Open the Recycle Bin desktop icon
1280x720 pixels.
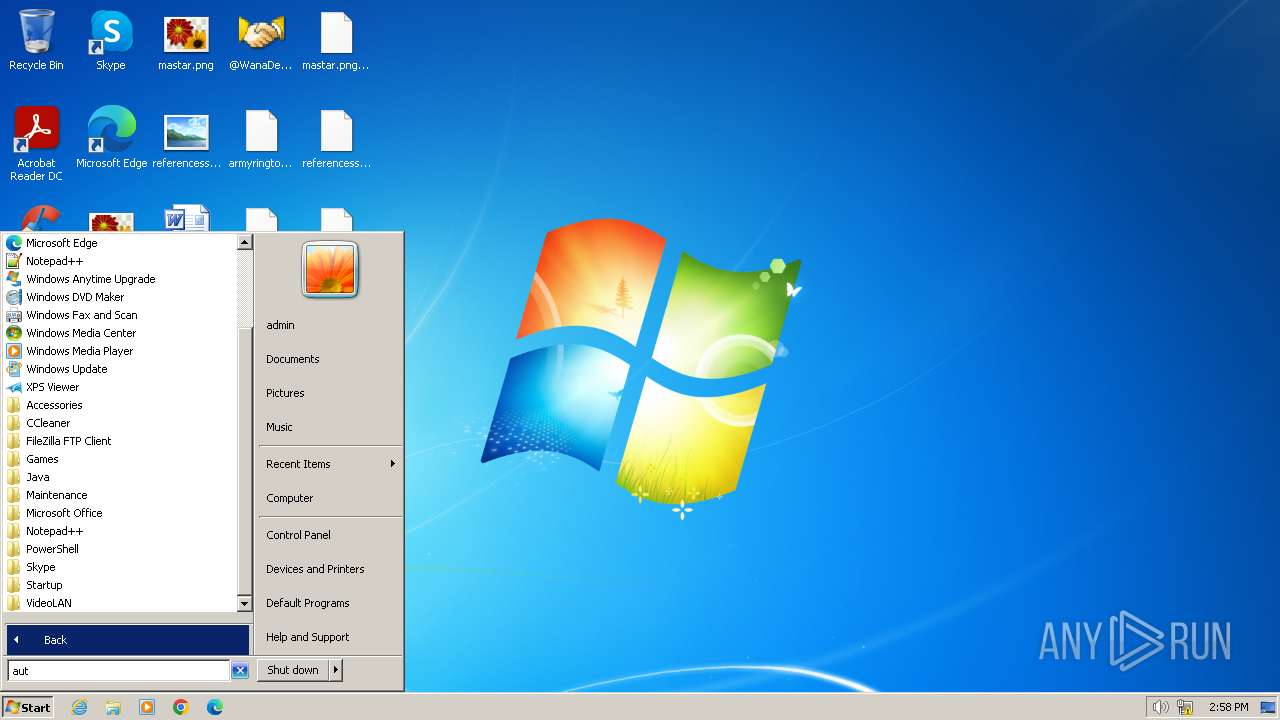tap(36, 42)
